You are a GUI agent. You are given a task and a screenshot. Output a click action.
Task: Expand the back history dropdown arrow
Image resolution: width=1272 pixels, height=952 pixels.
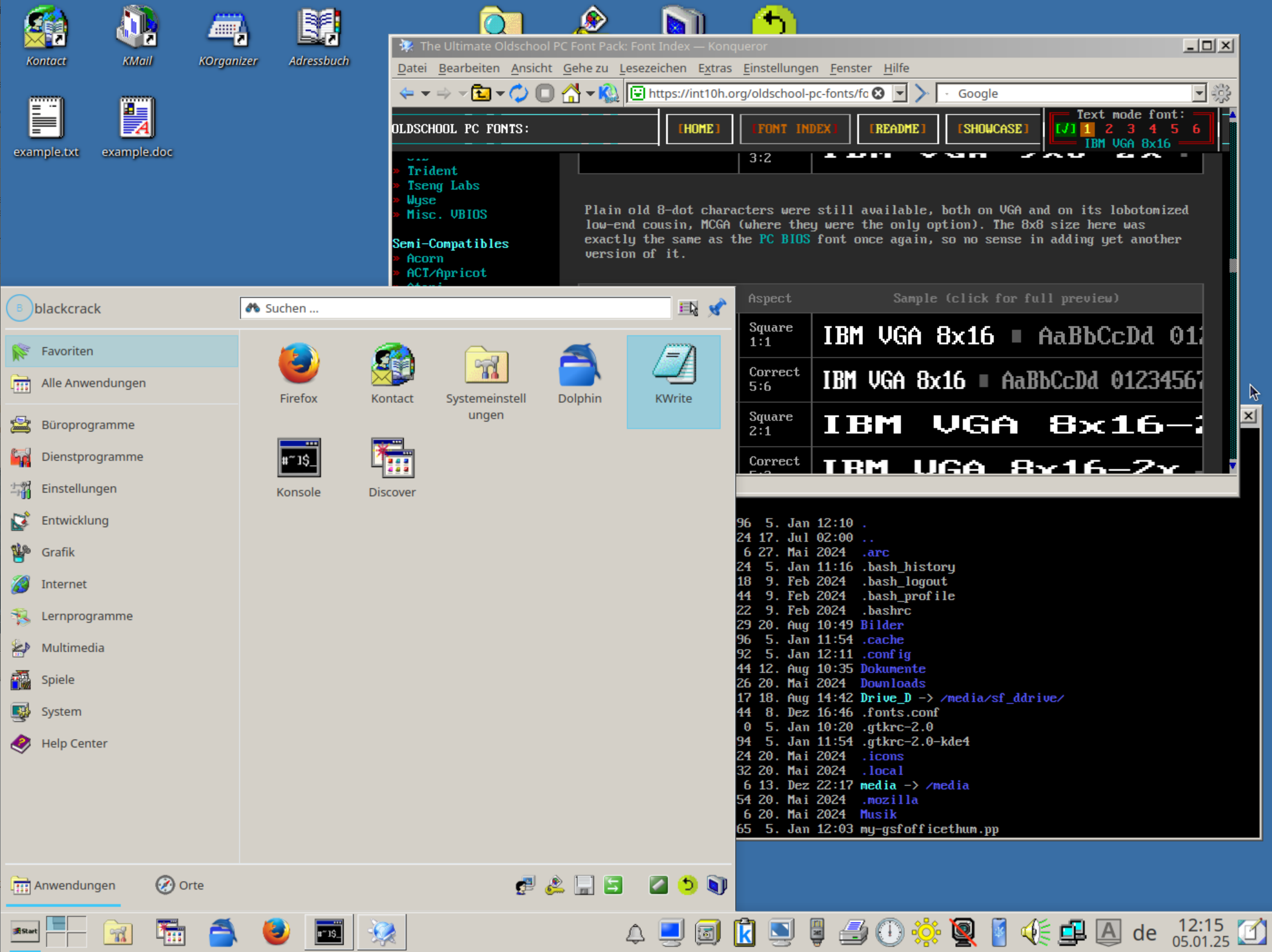[425, 94]
